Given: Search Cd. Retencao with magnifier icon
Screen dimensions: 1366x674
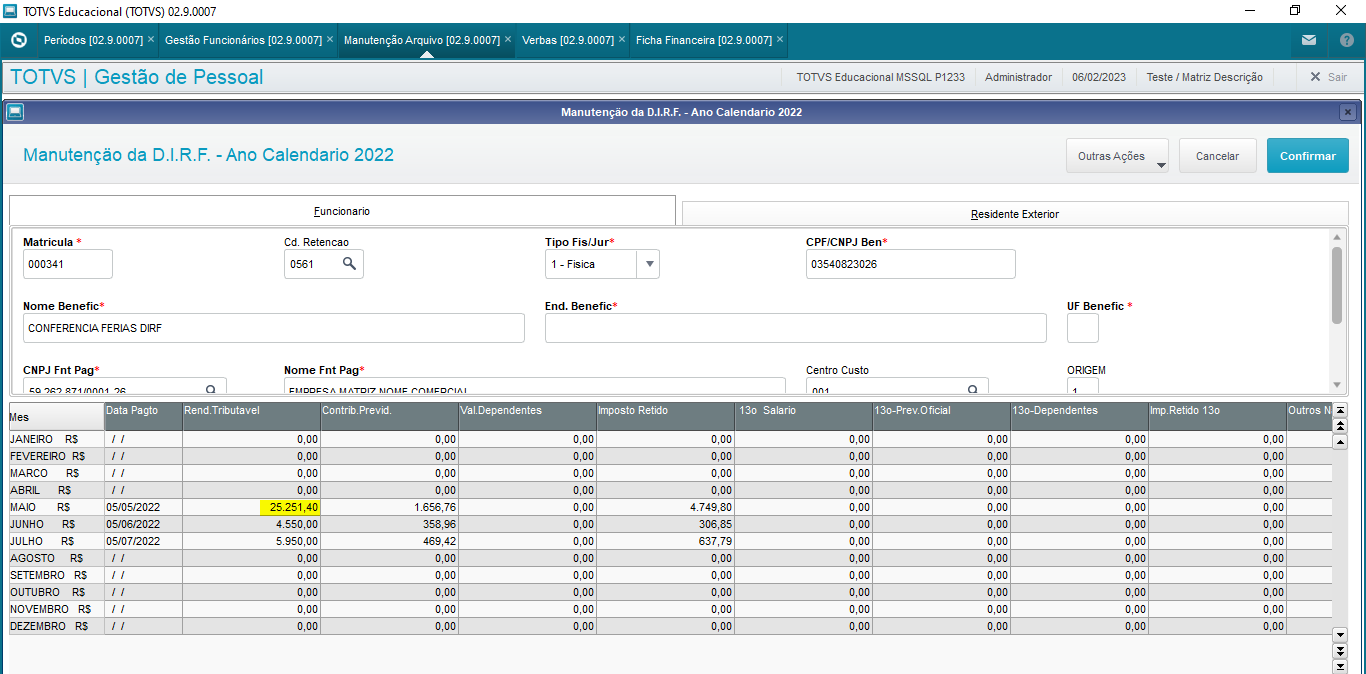Looking at the screenshot, I should (x=350, y=264).
